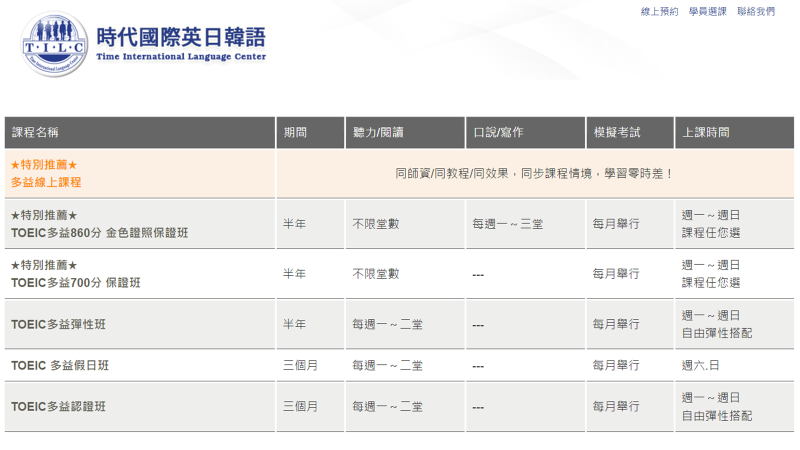Click 自由彈性搭配 in the 彈性班 row
The height and width of the screenshot is (450, 800).
coord(717,334)
